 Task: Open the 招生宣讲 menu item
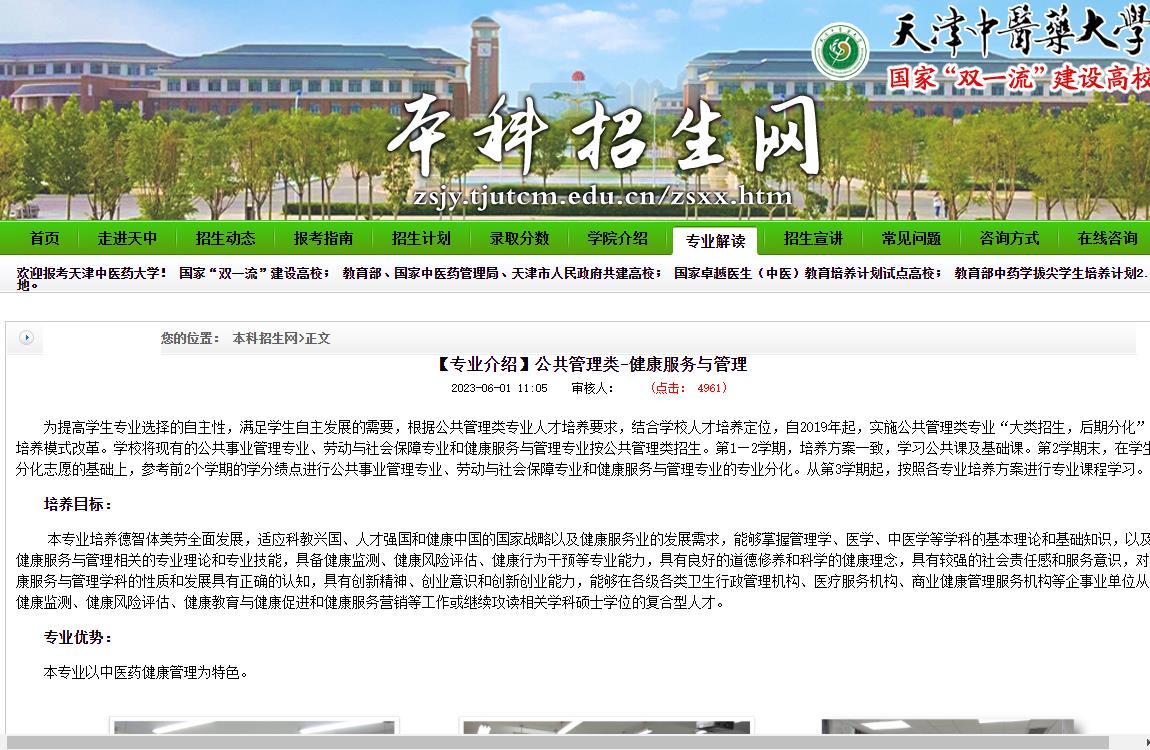[813, 238]
